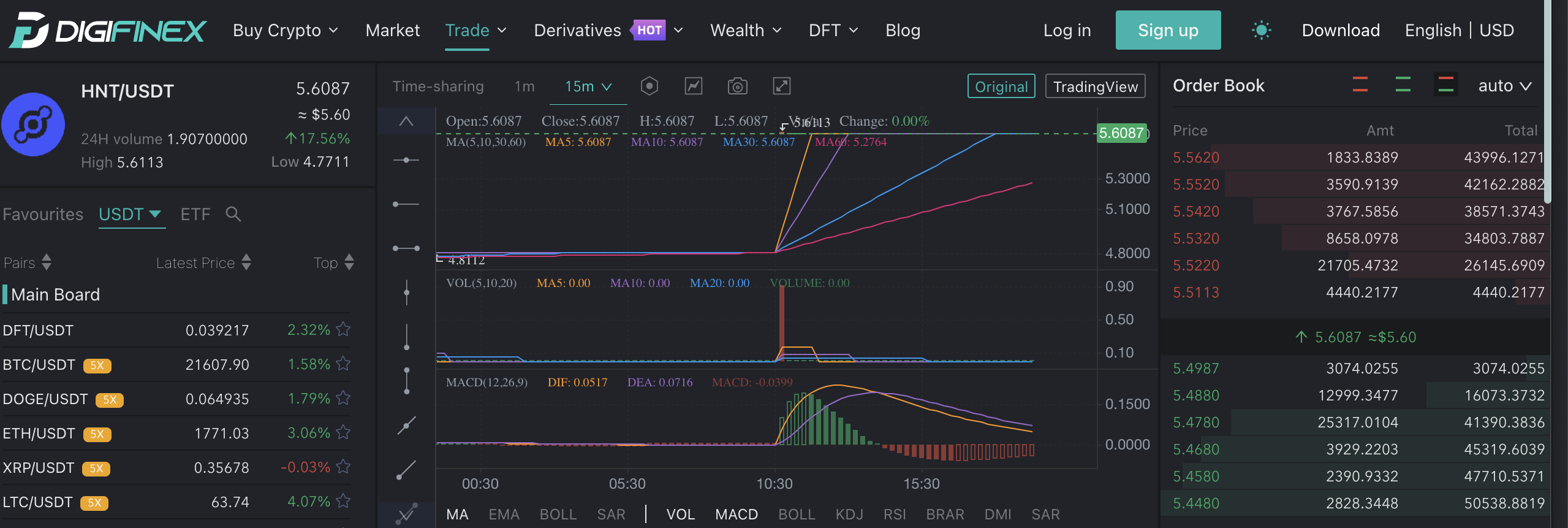Open the Buy Crypto dropdown
The image size is (1568, 528).
point(286,30)
